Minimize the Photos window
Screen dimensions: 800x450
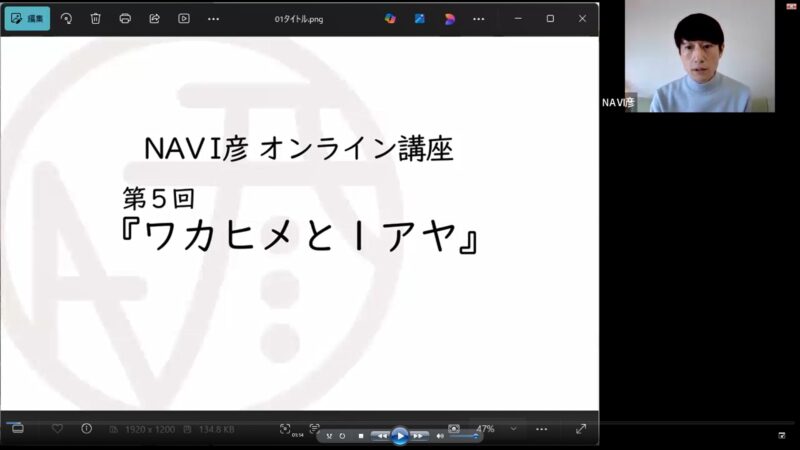click(518, 18)
